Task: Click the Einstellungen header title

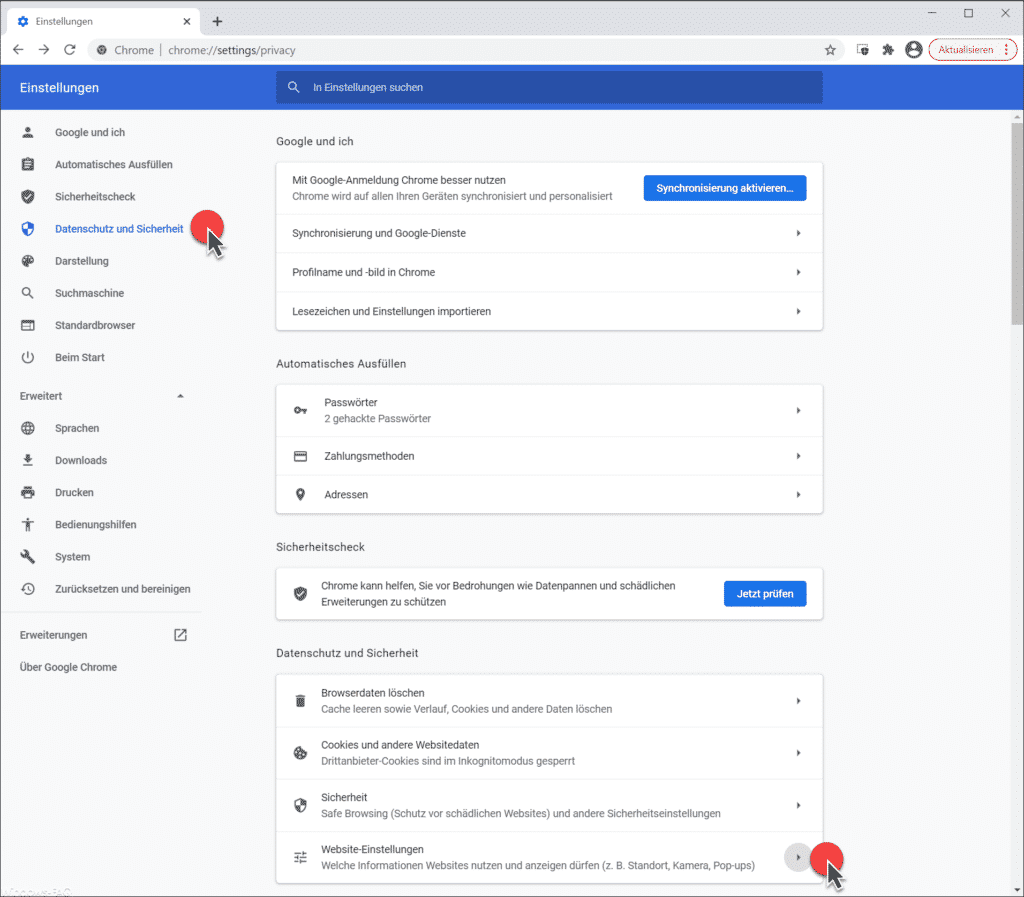Action: (59, 87)
